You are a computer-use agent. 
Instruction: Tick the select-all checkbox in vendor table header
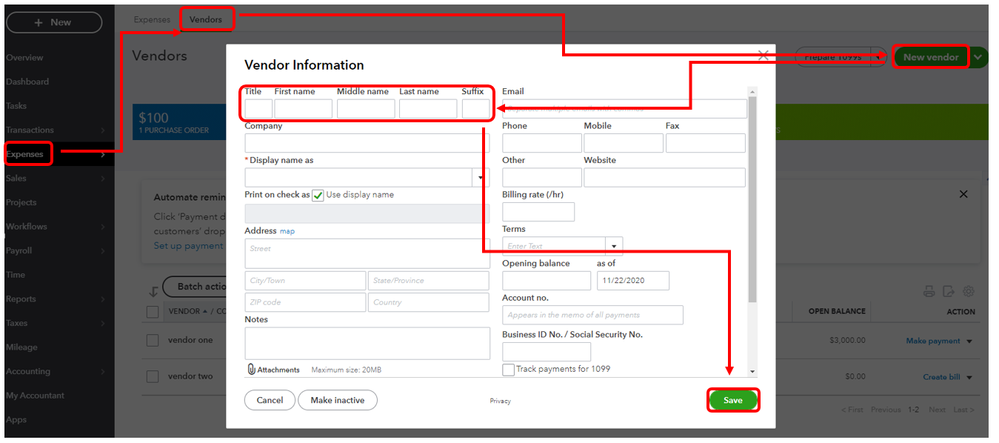coord(153,312)
